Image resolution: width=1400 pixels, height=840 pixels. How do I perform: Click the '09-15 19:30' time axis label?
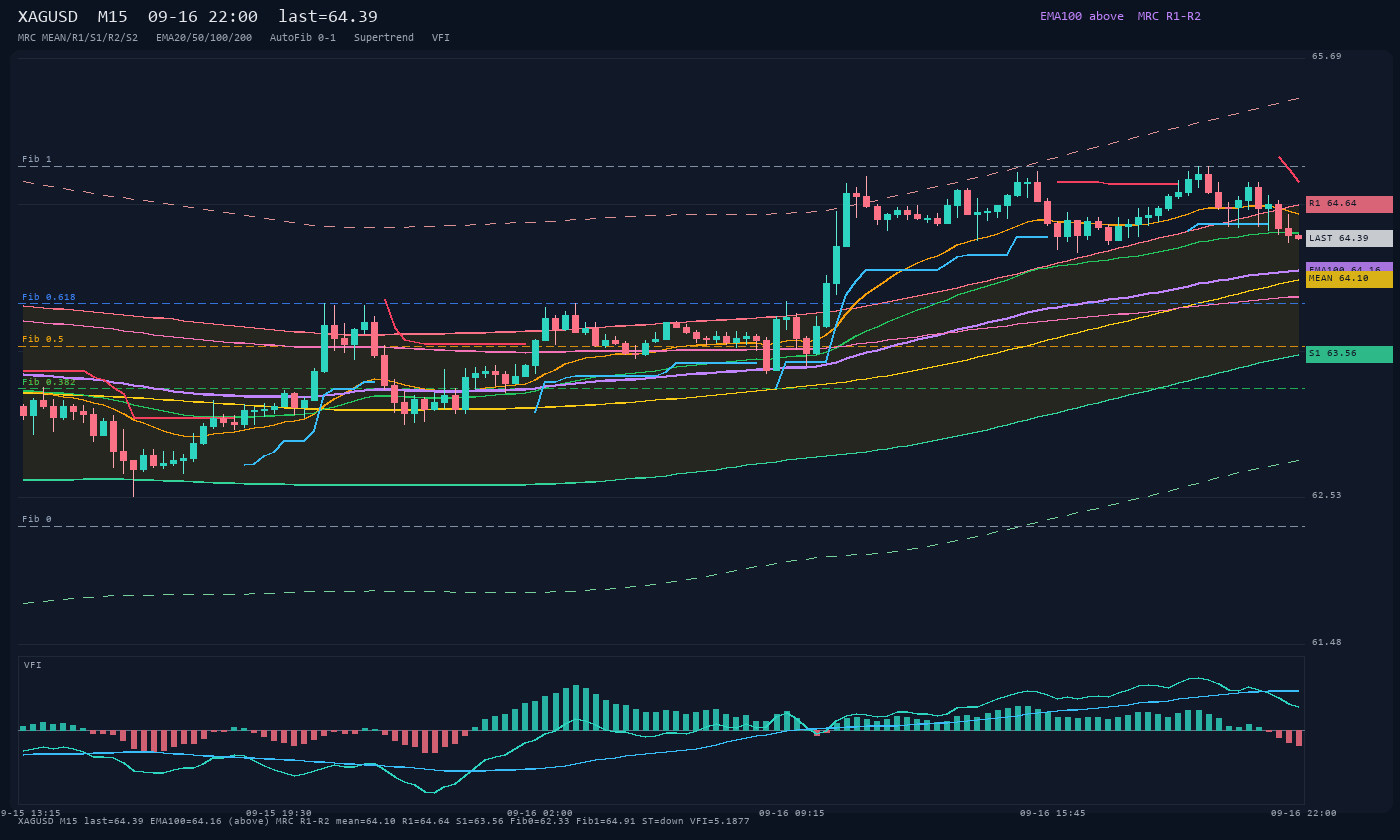coord(278,813)
